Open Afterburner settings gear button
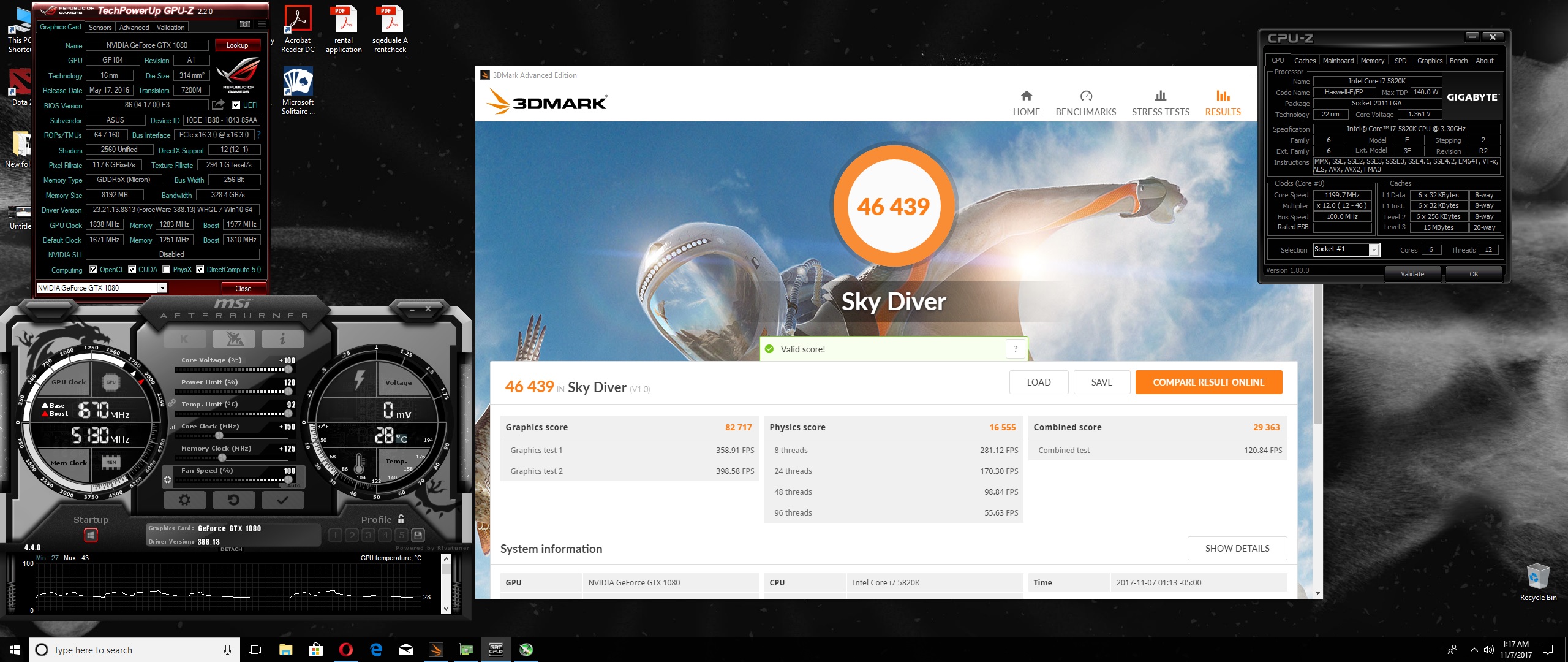This screenshot has height=662, width=1568. pyautogui.click(x=184, y=500)
